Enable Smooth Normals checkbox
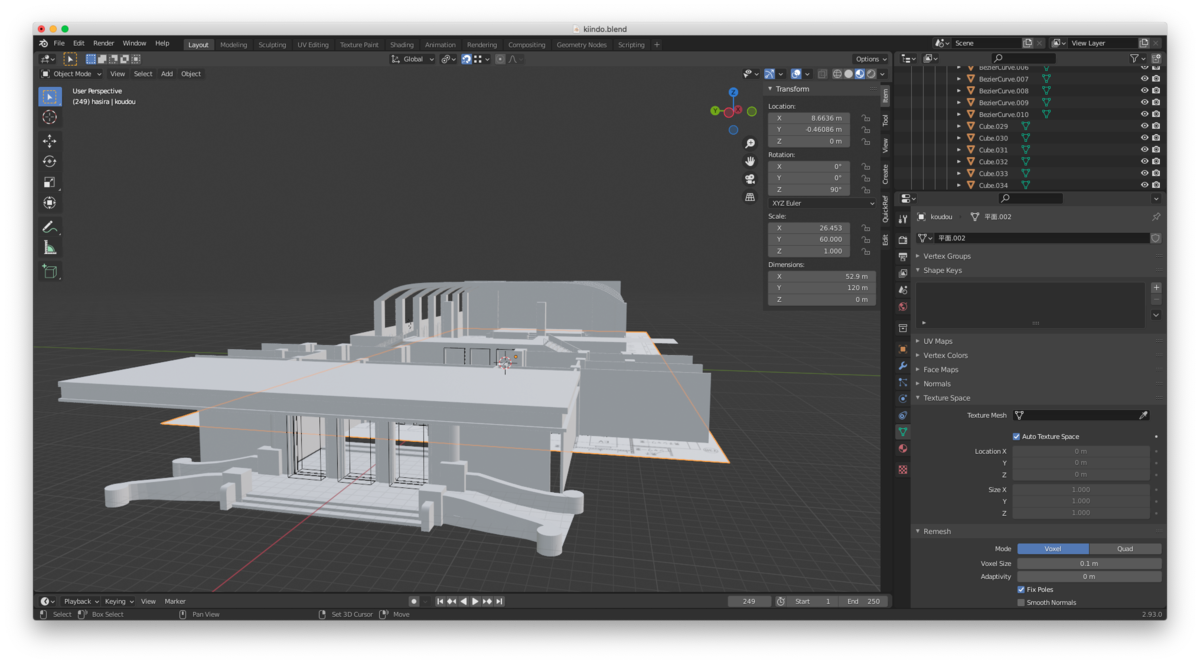Viewport: 1200px width, 664px height. pyautogui.click(x=1021, y=602)
